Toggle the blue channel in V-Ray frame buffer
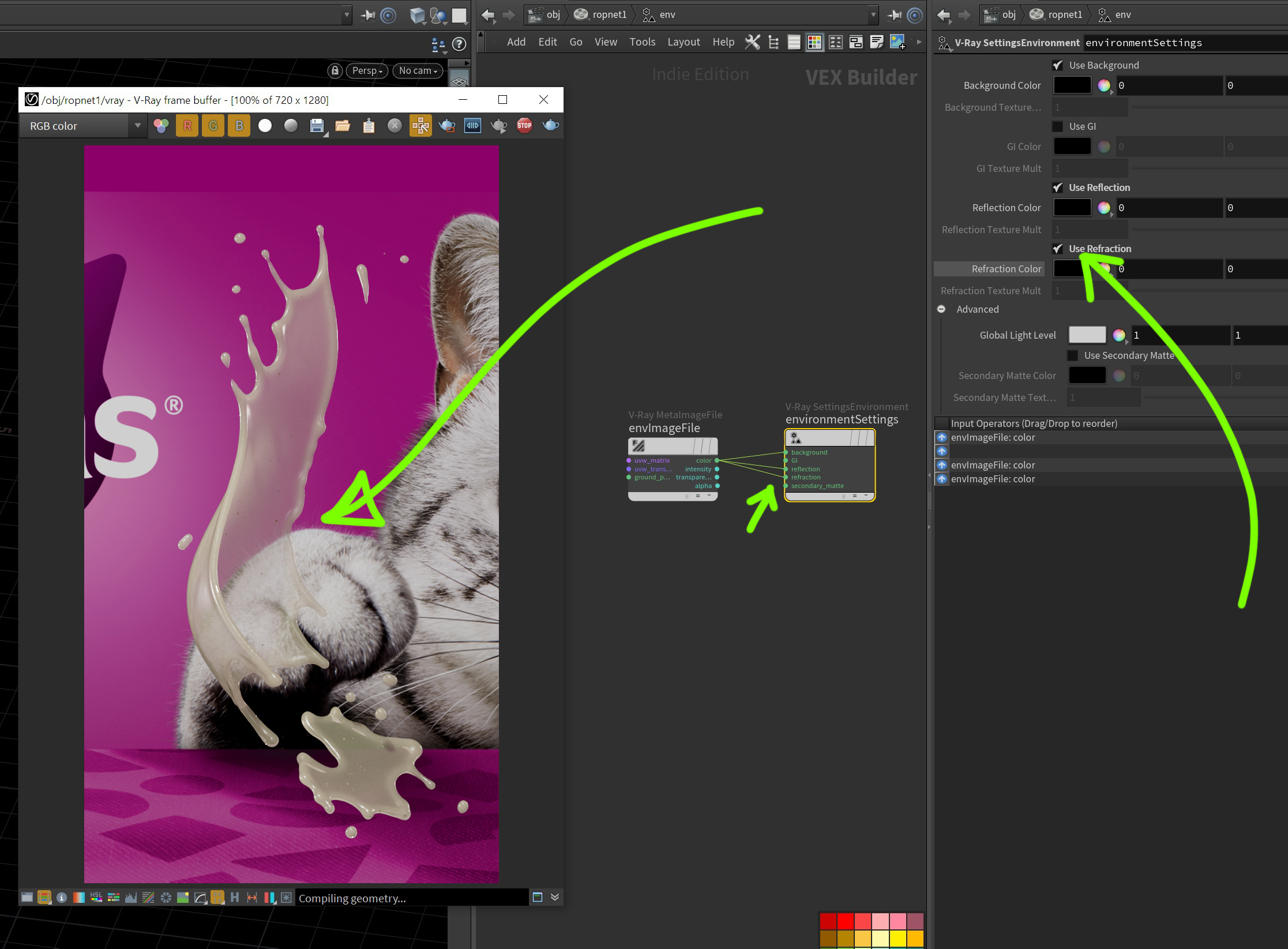 pyautogui.click(x=239, y=126)
